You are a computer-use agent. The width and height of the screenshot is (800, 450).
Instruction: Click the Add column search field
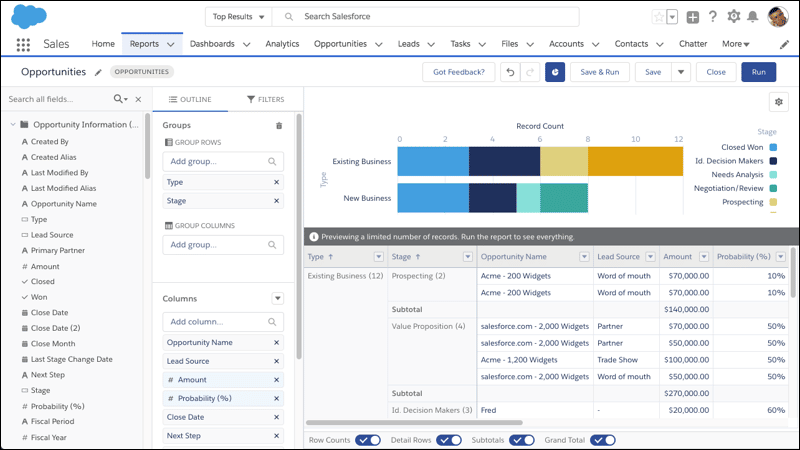(x=223, y=322)
